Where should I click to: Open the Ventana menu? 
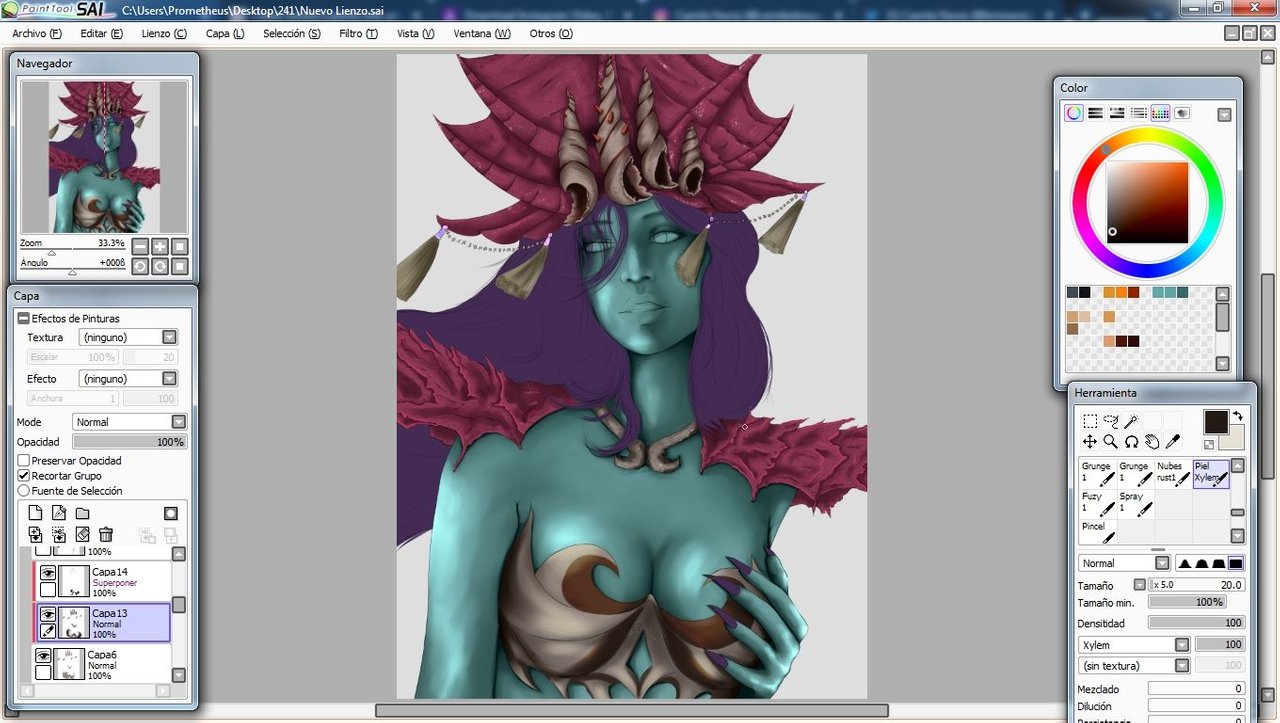[x=482, y=33]
